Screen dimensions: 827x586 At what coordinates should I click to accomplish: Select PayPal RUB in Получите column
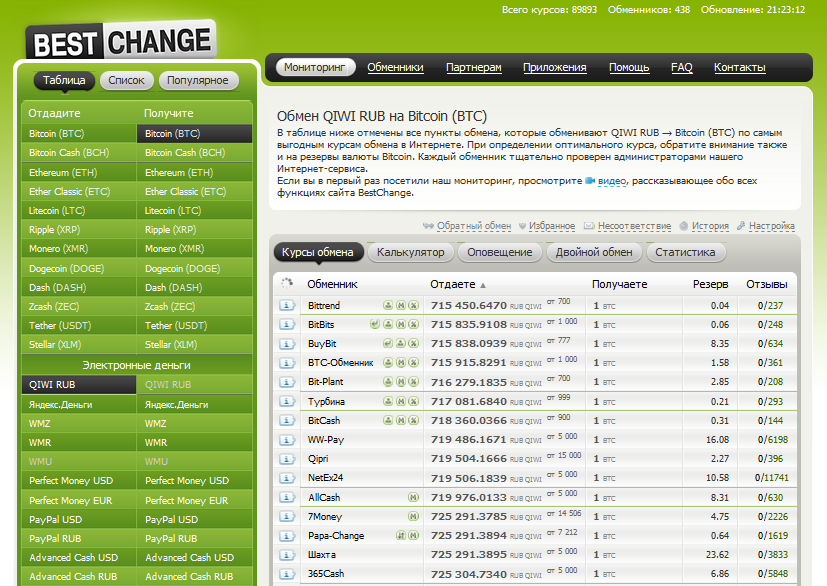(195, 539)
